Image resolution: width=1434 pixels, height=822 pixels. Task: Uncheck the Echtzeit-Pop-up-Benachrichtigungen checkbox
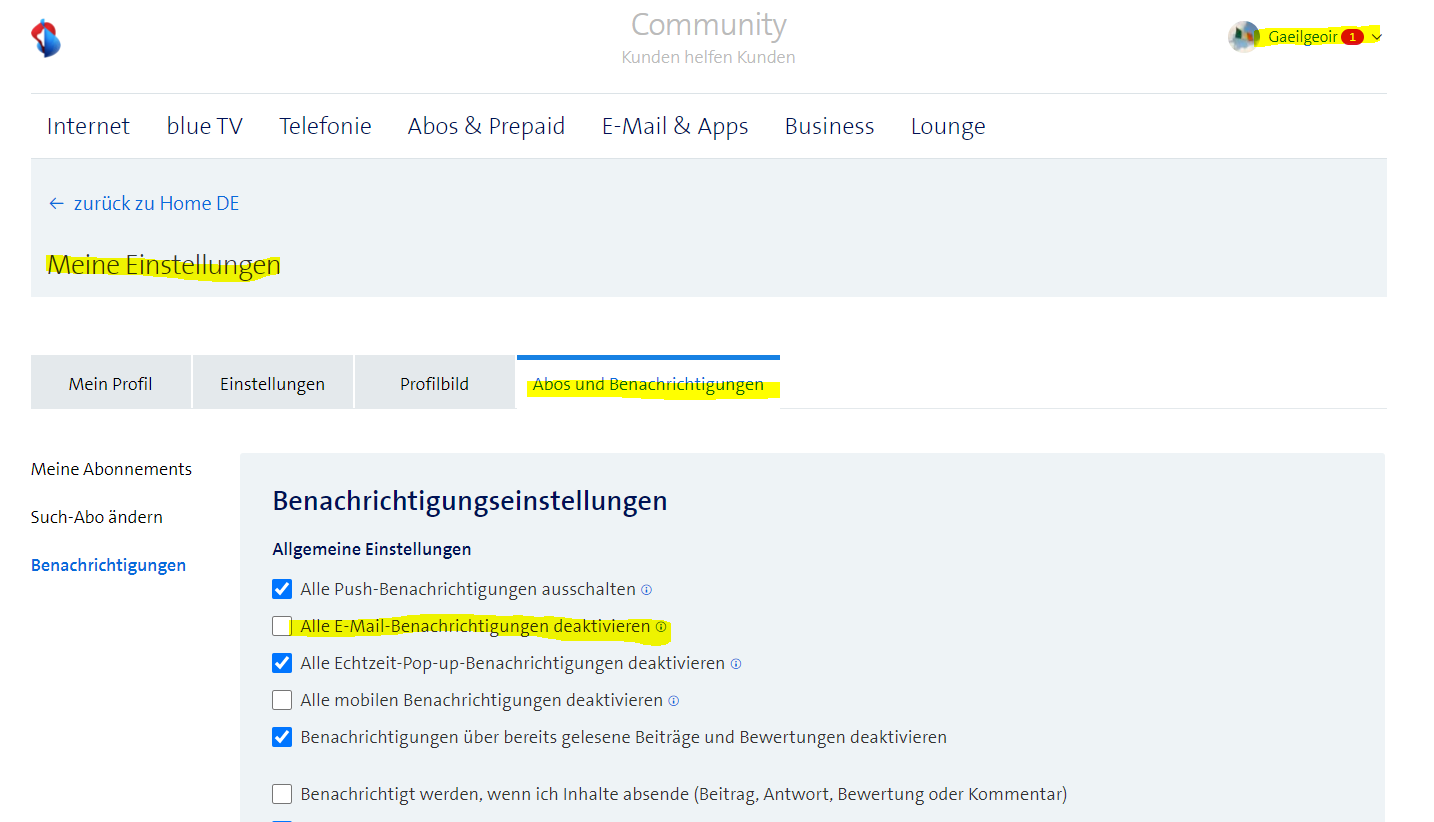click(282, 663)
